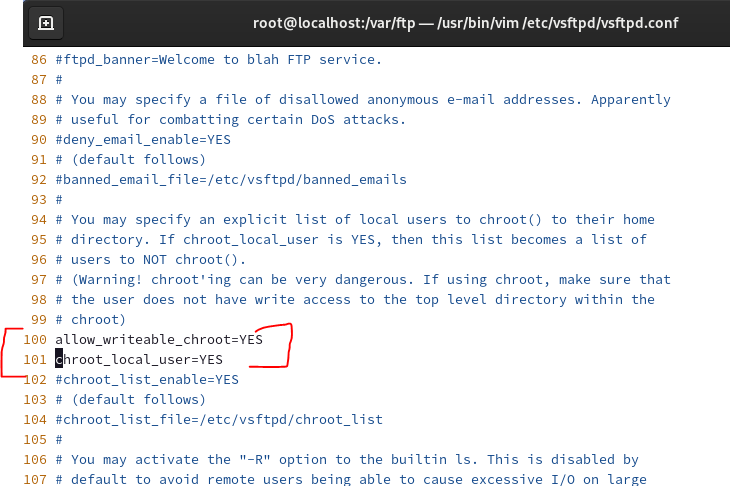Place cursor on #banned_email_file path line
730x486 pixels.
231,180
